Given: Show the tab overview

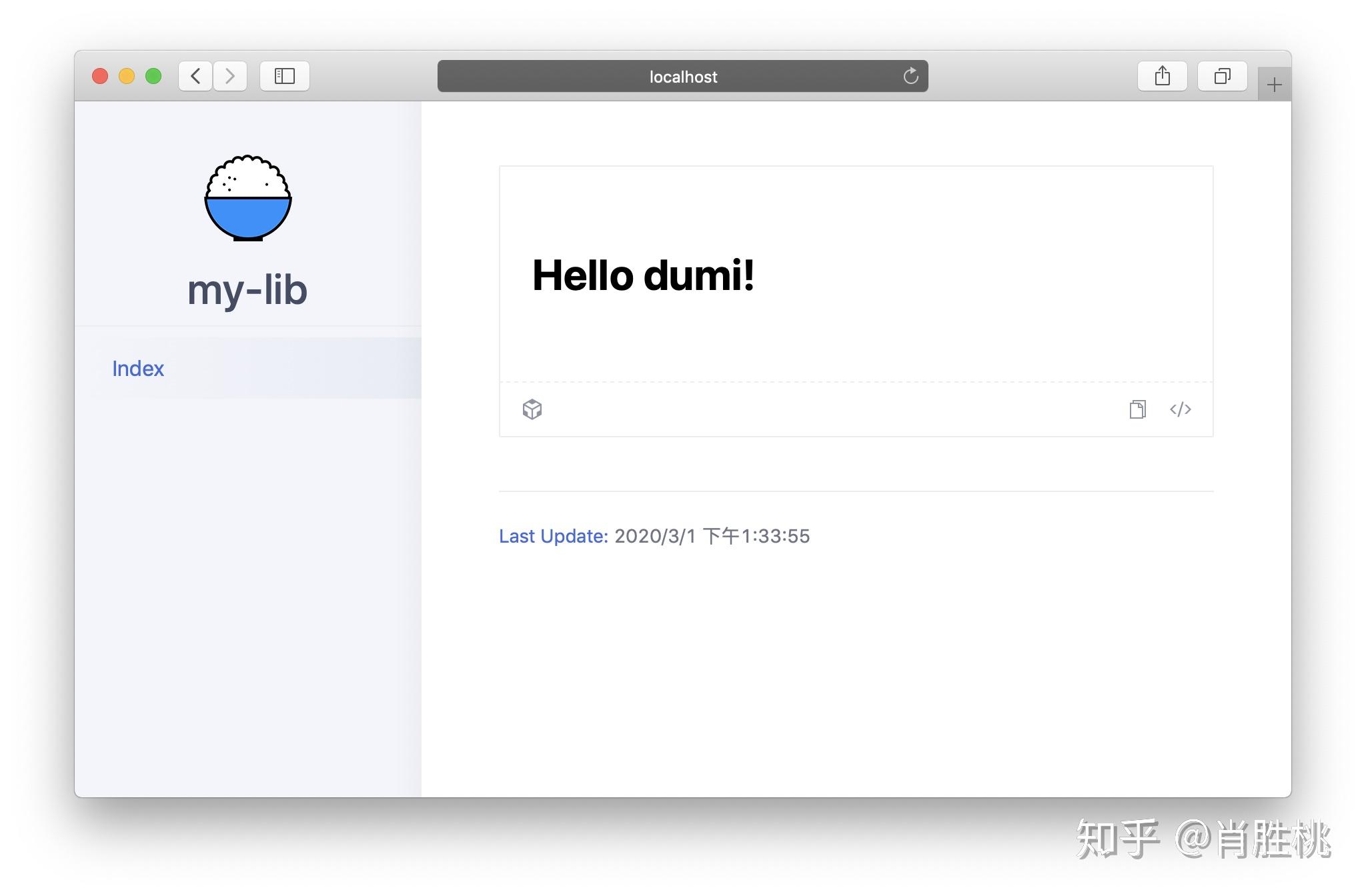Looking at the screenshot, I should (x=1222, y=76).
